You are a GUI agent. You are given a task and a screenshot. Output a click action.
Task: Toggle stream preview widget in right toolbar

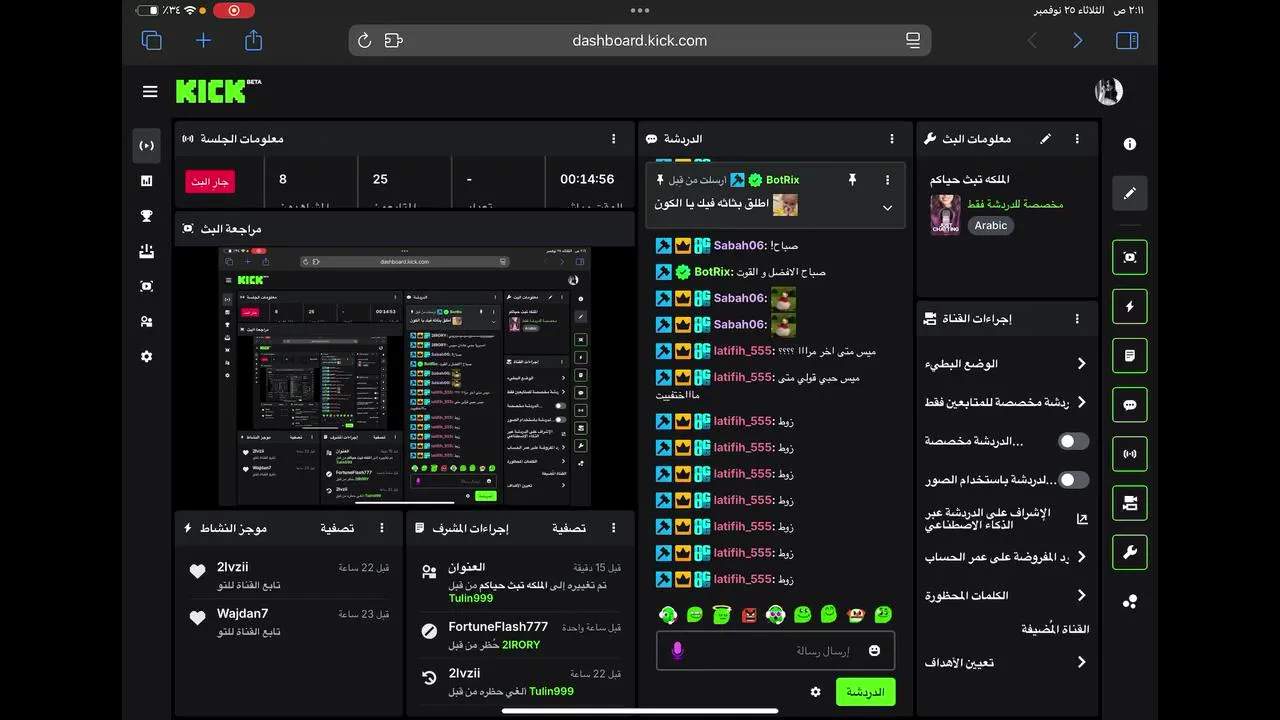pos(1130,257)
